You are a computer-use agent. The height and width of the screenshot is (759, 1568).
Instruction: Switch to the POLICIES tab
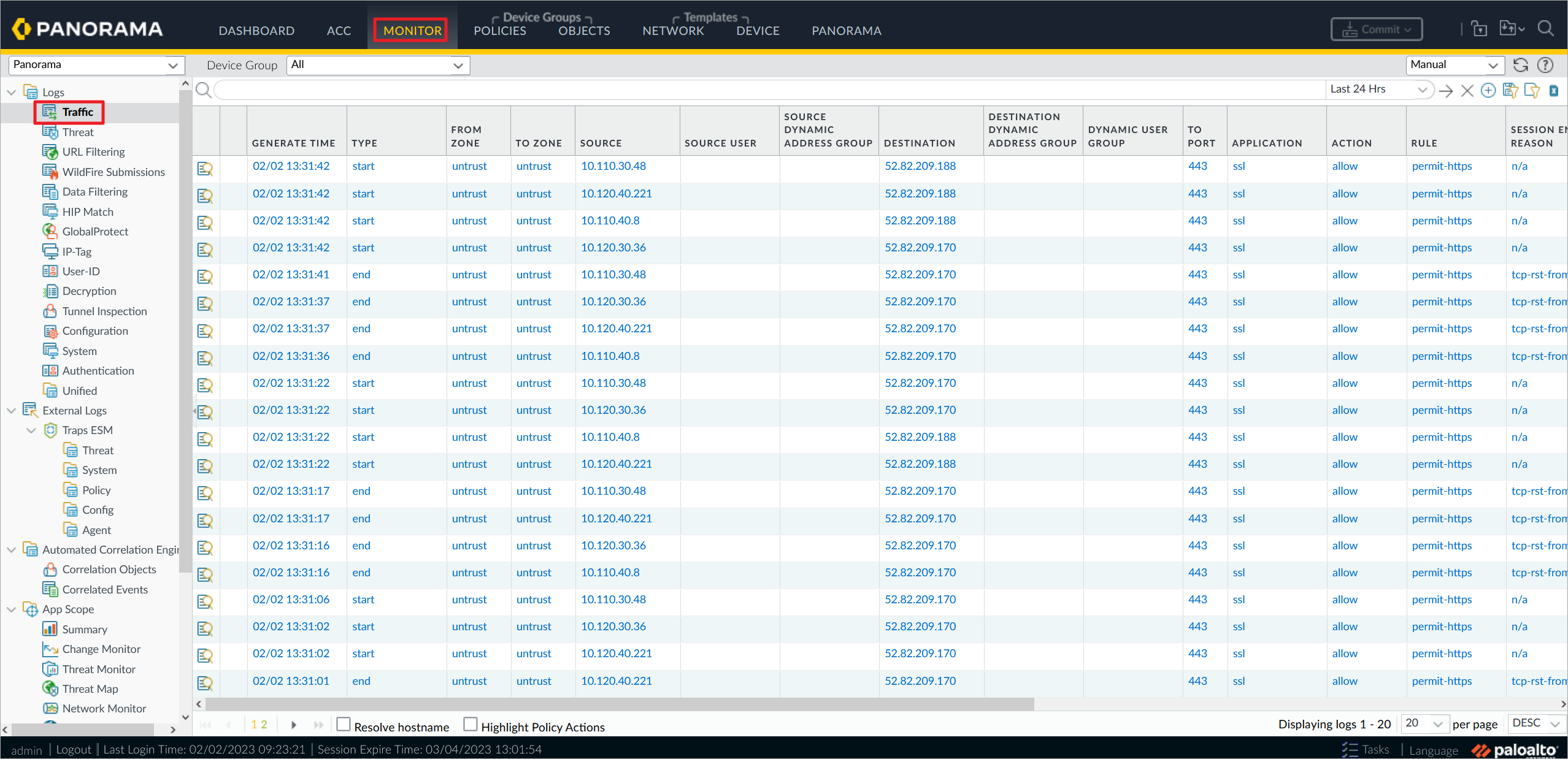click(499, 31)
